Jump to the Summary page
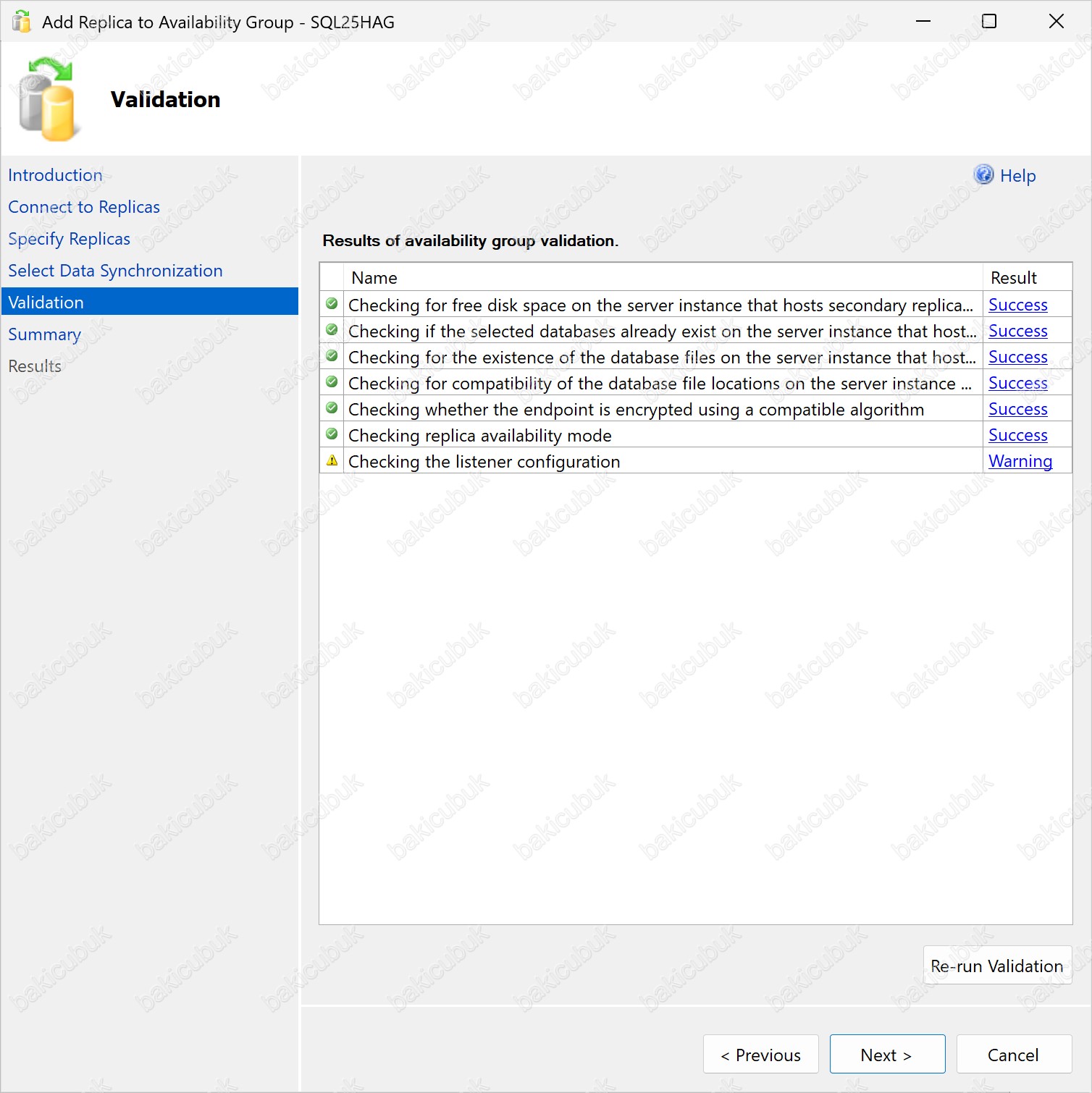This screenshot has width=1092, height=1093. click(44, 334)
